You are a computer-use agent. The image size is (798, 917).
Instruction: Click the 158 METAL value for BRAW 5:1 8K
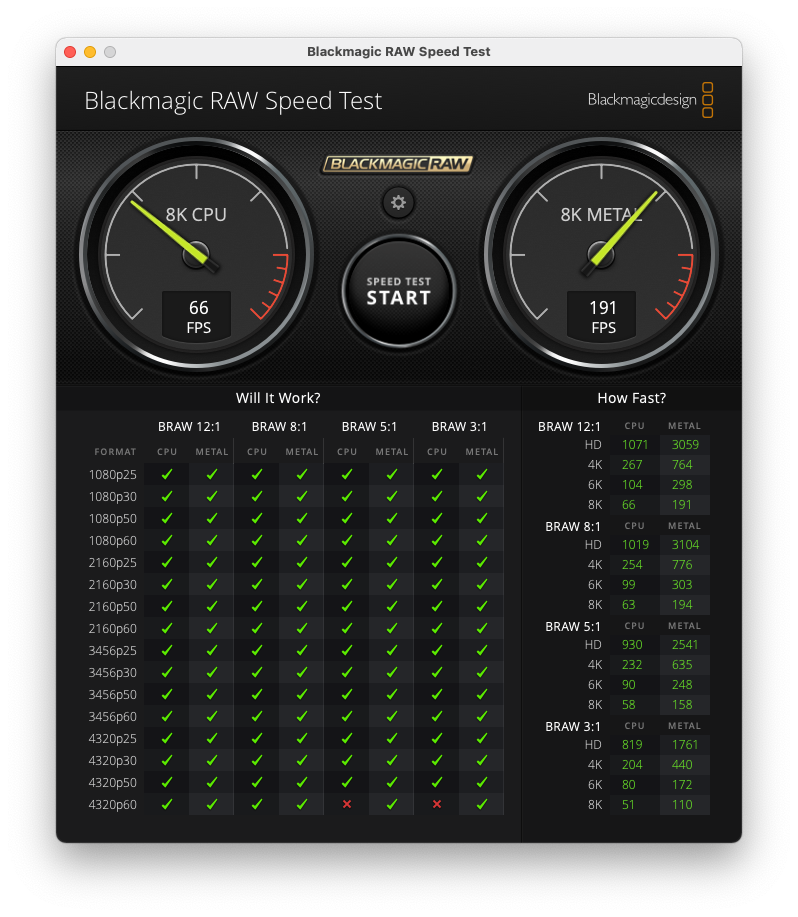point(682,705)
